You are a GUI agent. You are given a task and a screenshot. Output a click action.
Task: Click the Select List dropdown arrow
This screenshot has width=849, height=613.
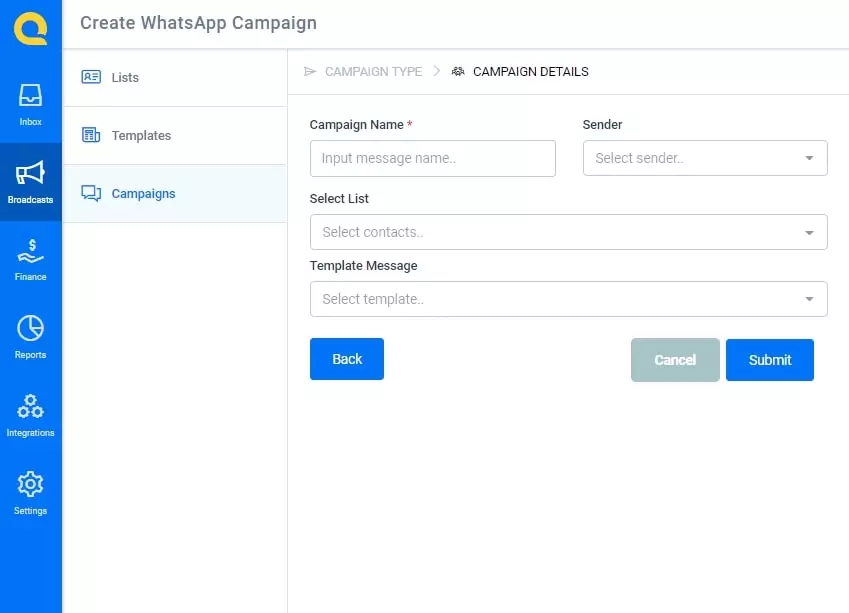pyautogui.click(x=809, y=232)
